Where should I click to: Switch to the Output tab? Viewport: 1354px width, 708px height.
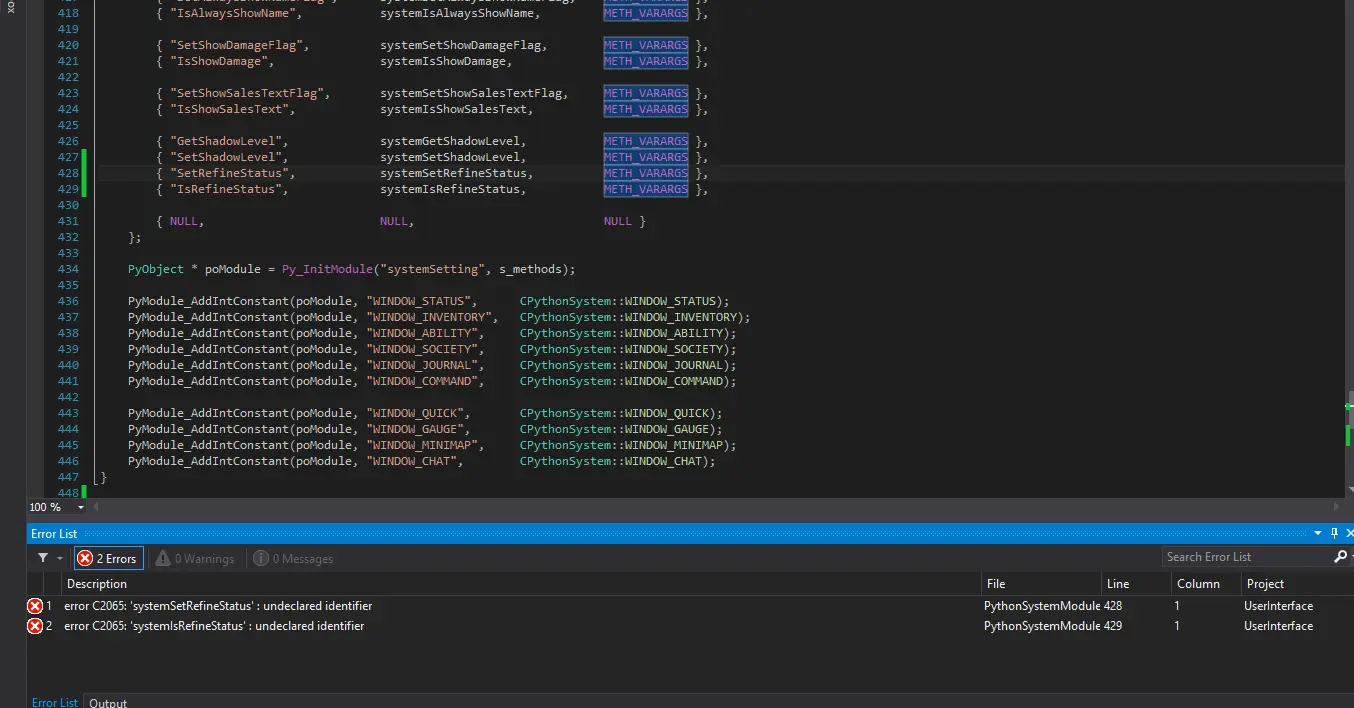point(108,702)
